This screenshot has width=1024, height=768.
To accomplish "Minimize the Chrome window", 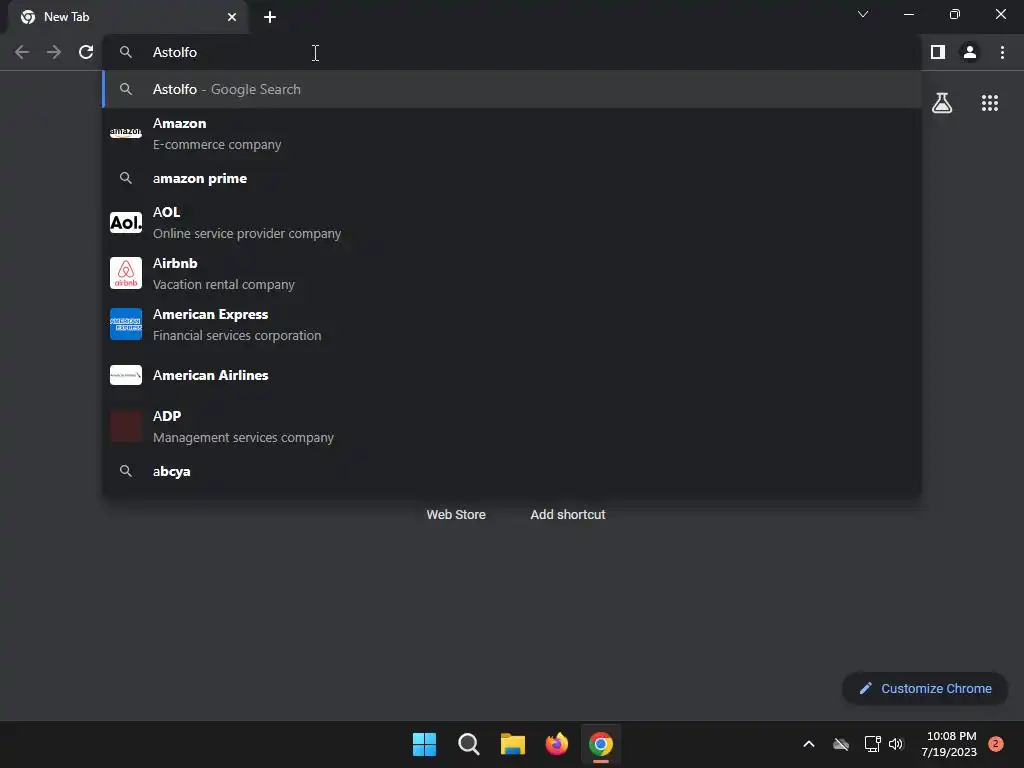I will (x=908, y=14).
